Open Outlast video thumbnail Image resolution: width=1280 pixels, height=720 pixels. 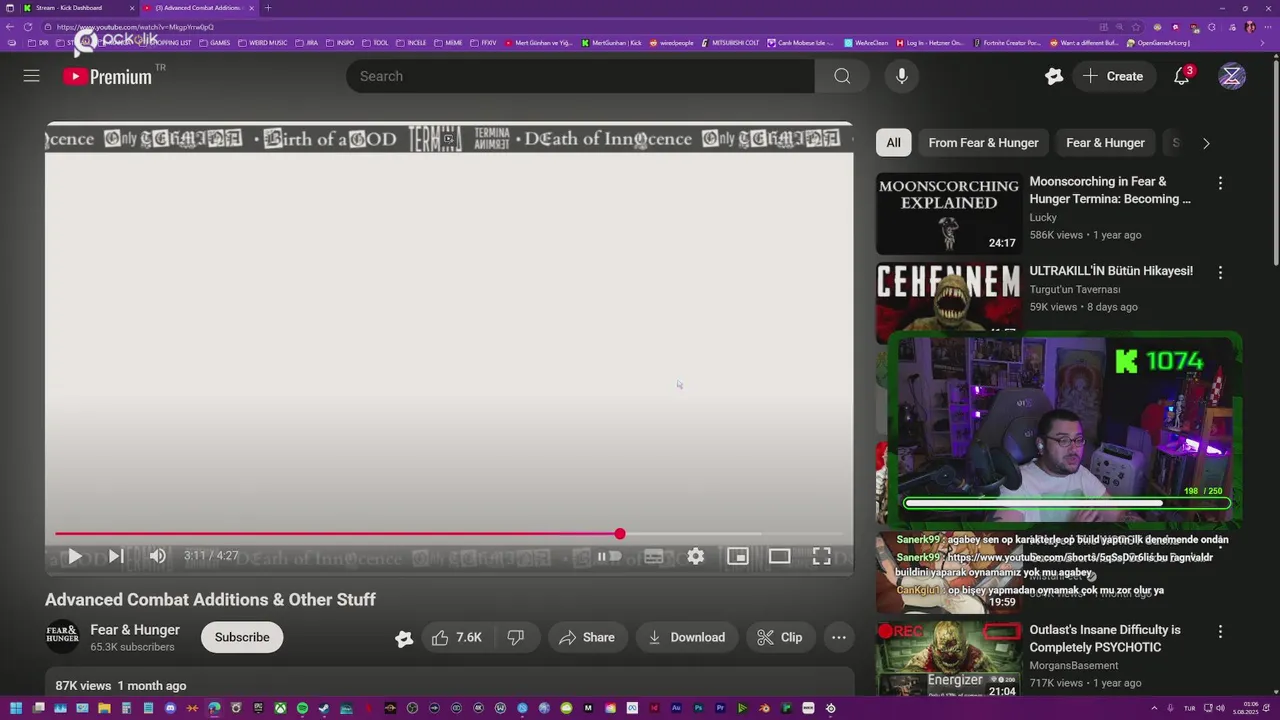click(948, 659)
